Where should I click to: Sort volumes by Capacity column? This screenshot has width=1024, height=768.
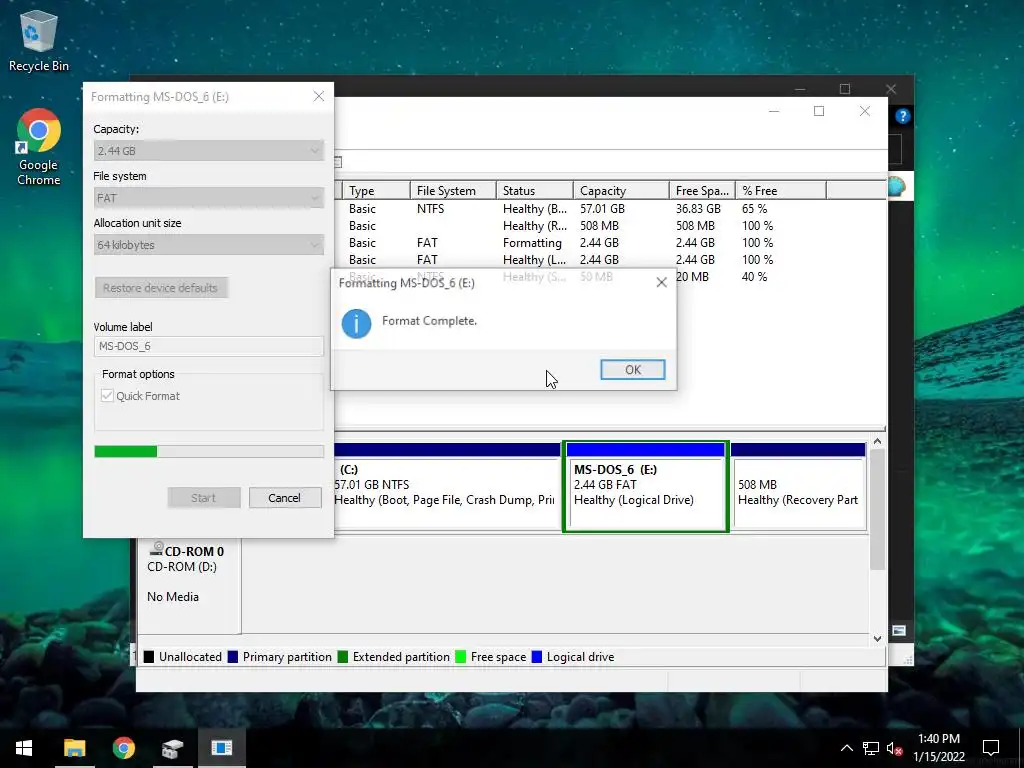pyautogui.click(x=621, y=191)
